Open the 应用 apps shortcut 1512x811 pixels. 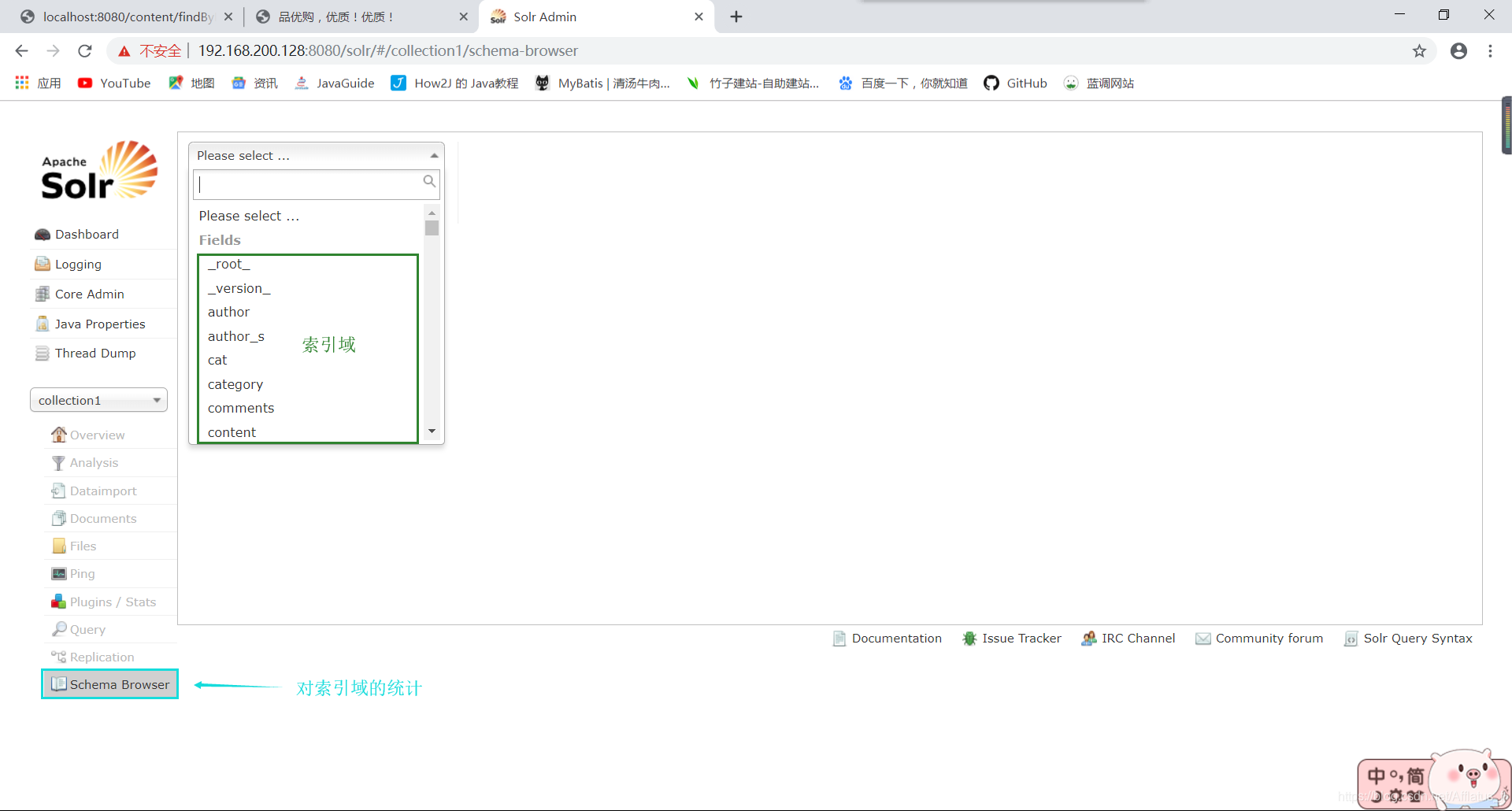coord(38,83)
